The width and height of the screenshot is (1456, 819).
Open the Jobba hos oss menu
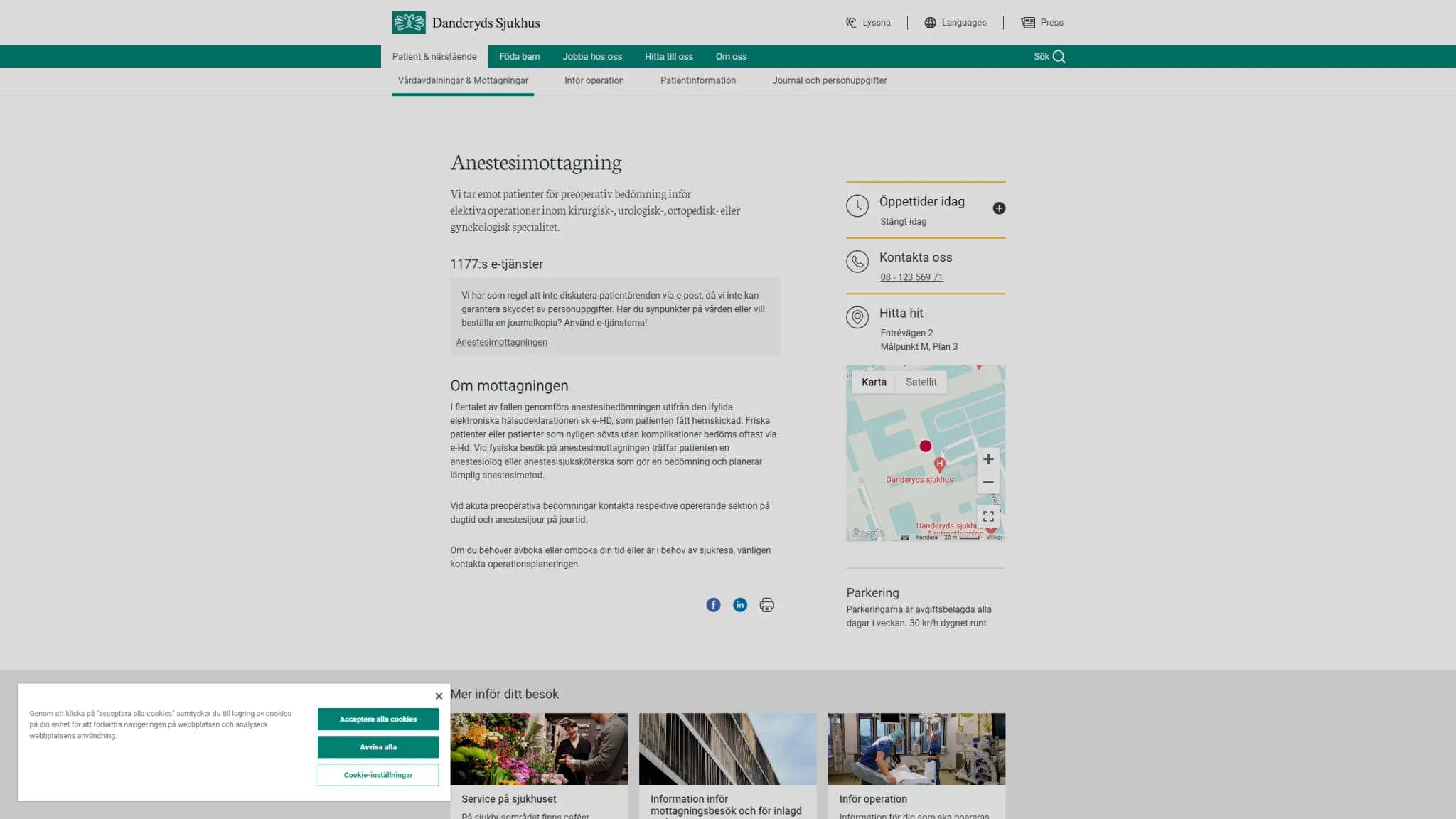pyautogui.click(x=592, y=57)
